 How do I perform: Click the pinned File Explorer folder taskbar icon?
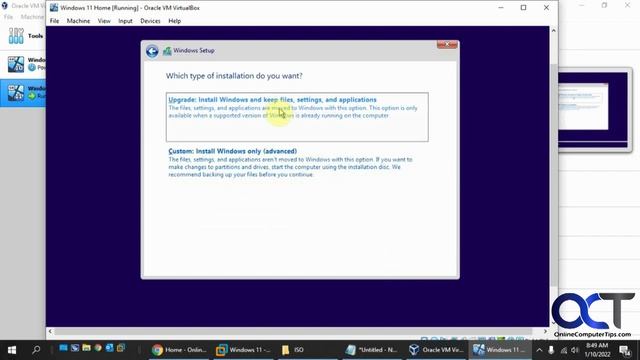click(86, 348)
